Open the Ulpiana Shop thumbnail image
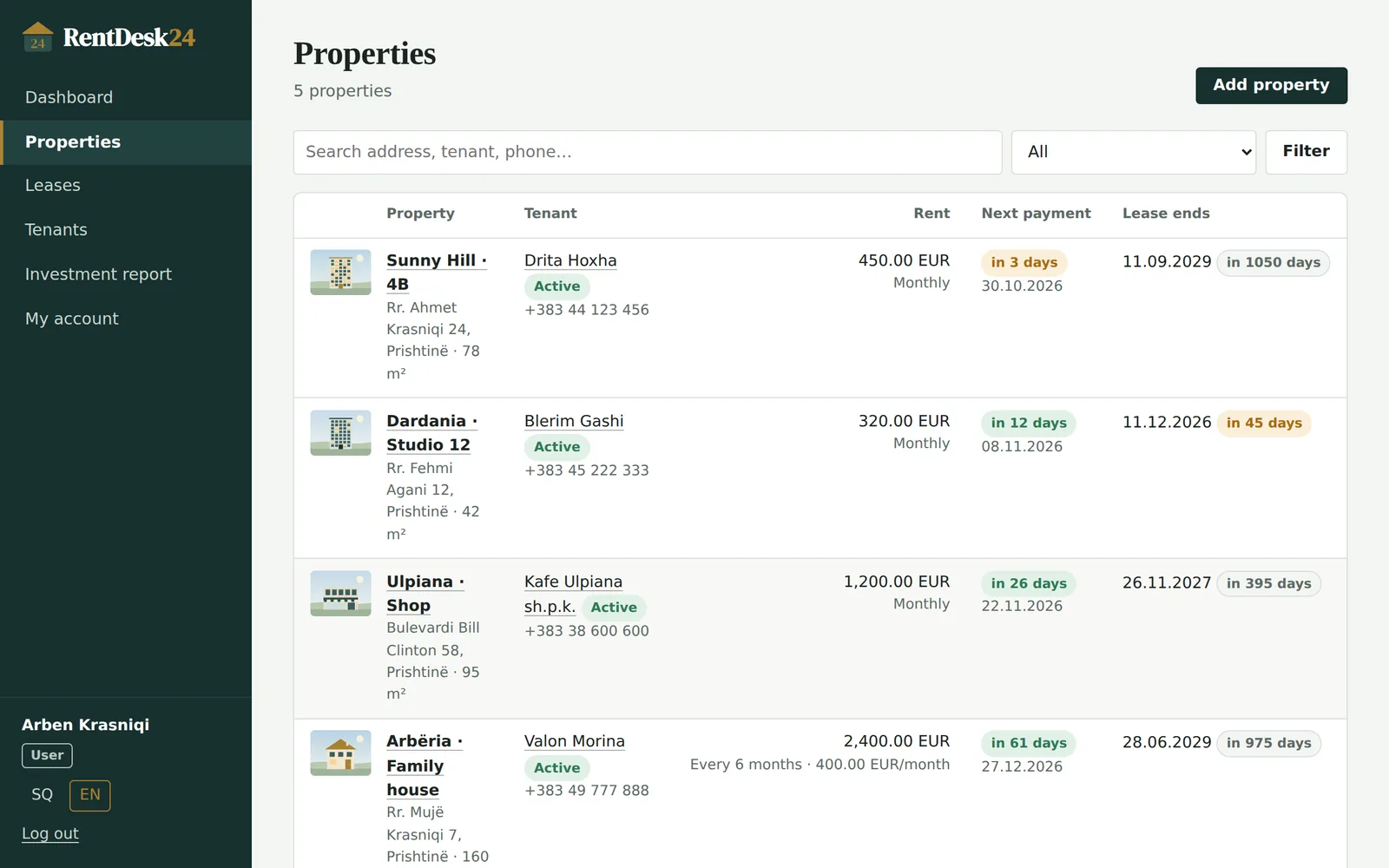This screenshot has width=1389, height=868. point(340,594)
